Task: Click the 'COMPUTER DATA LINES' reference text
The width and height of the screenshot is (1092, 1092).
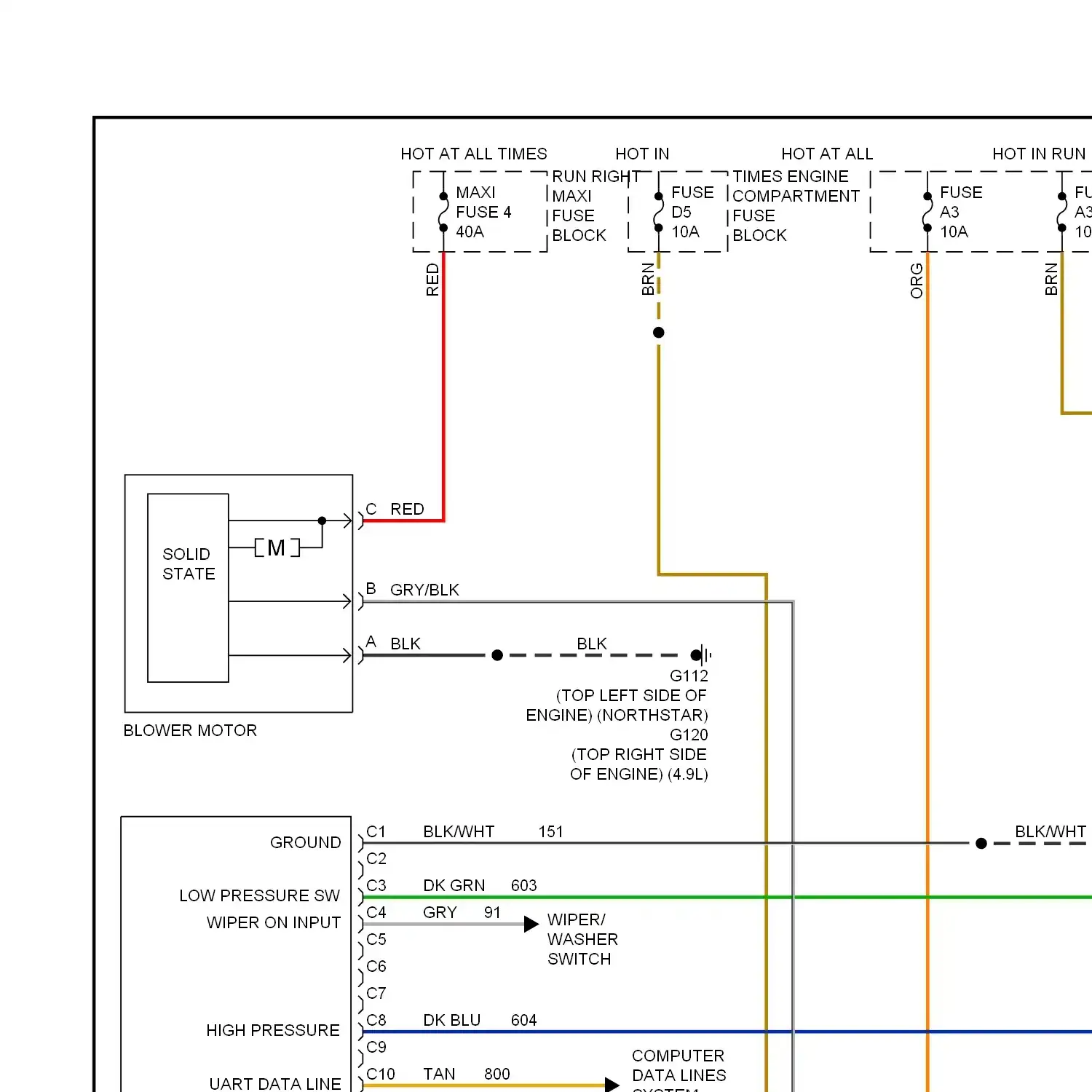Action: pos(678,1065)
